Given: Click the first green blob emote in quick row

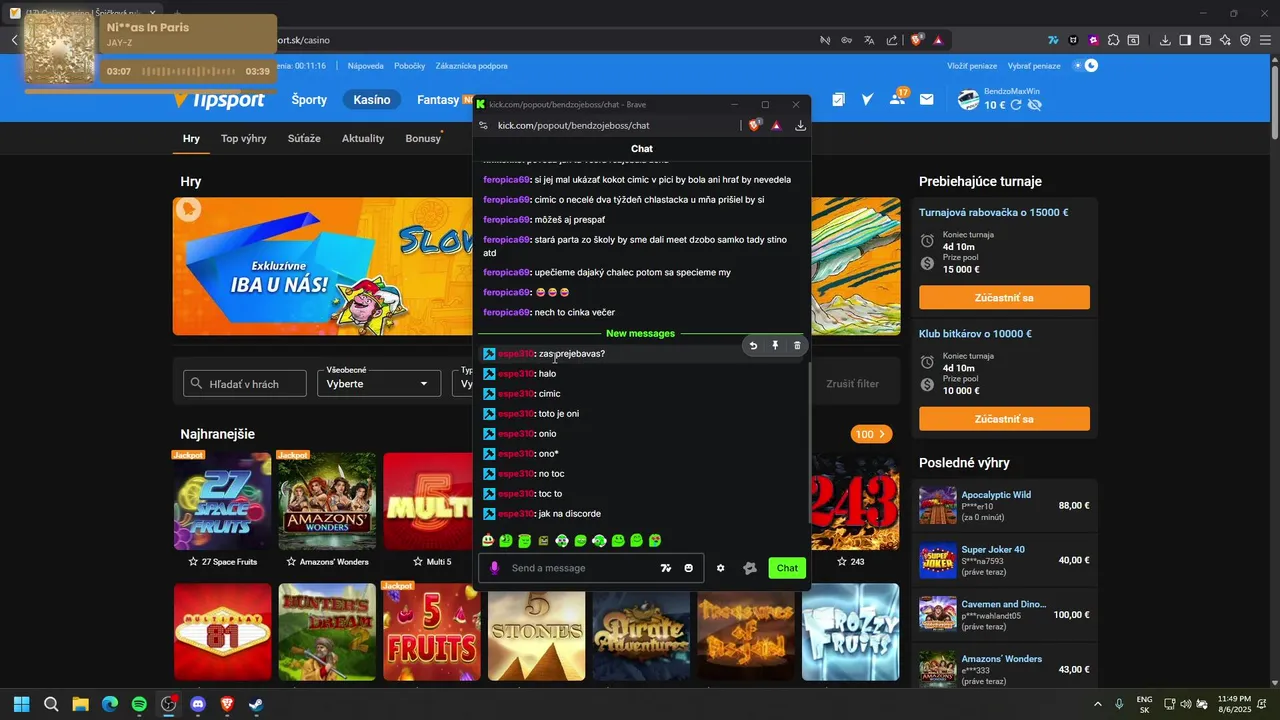Looking at the screenshot, I should (x=506, y=541).
